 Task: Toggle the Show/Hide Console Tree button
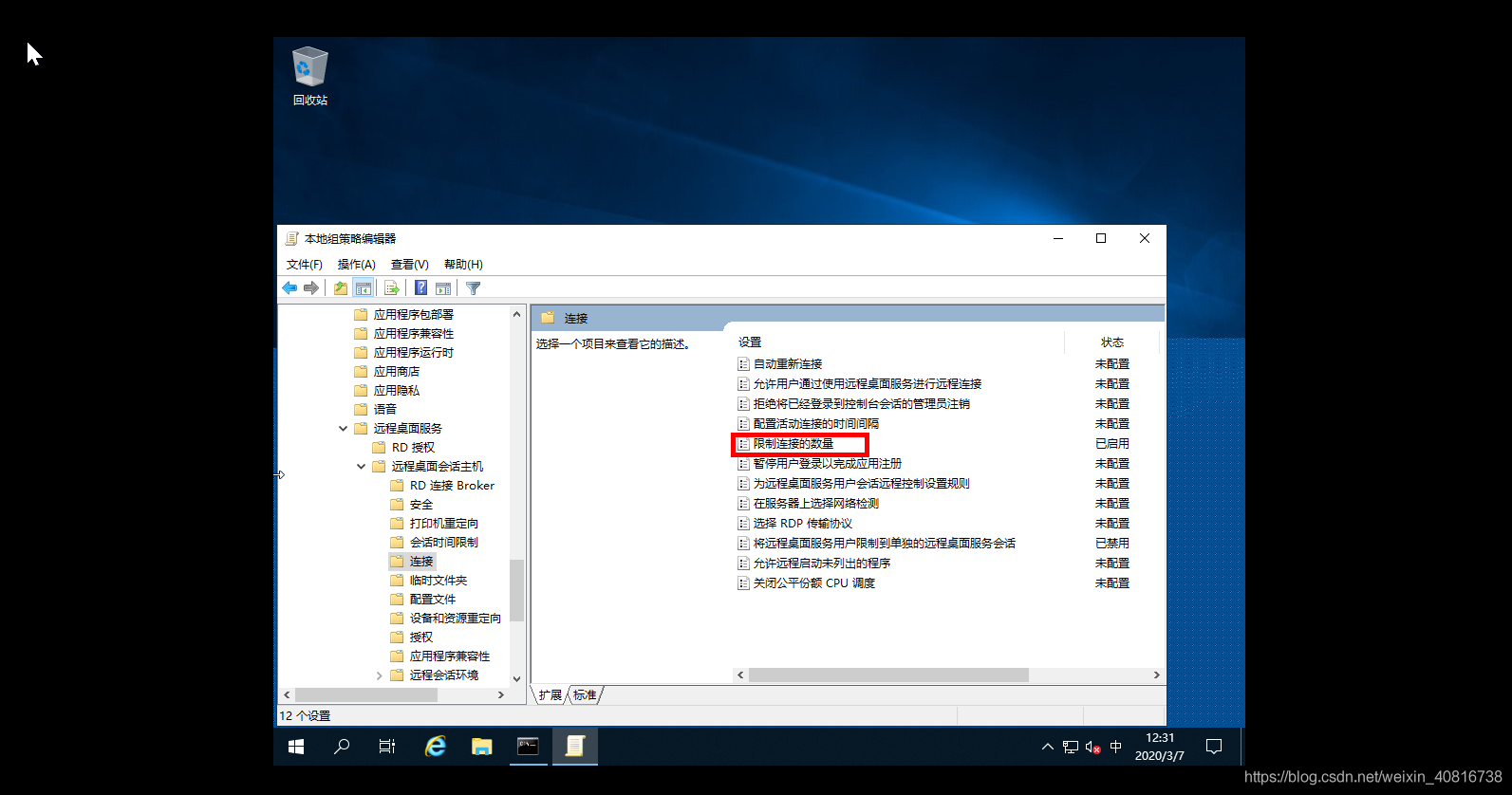point(363,288)
